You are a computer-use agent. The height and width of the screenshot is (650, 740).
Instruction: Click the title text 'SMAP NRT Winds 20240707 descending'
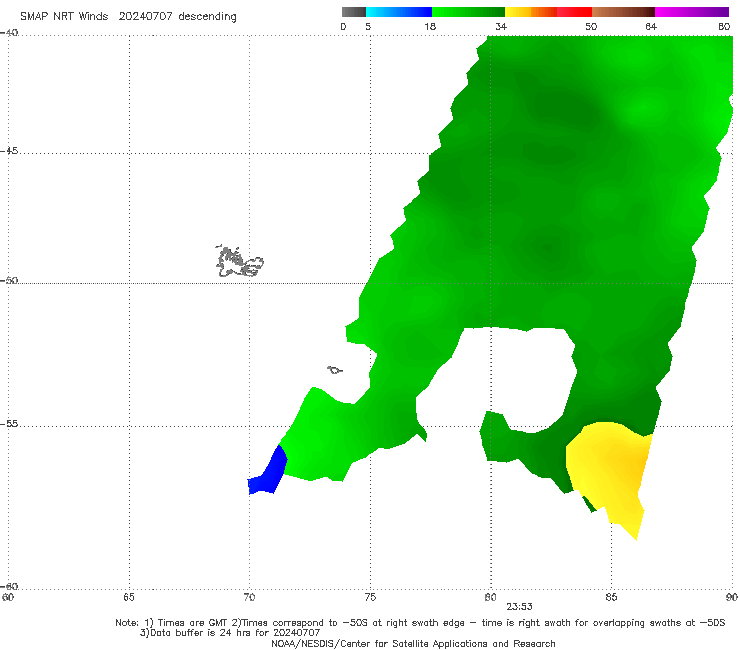(x=128, y=17)
